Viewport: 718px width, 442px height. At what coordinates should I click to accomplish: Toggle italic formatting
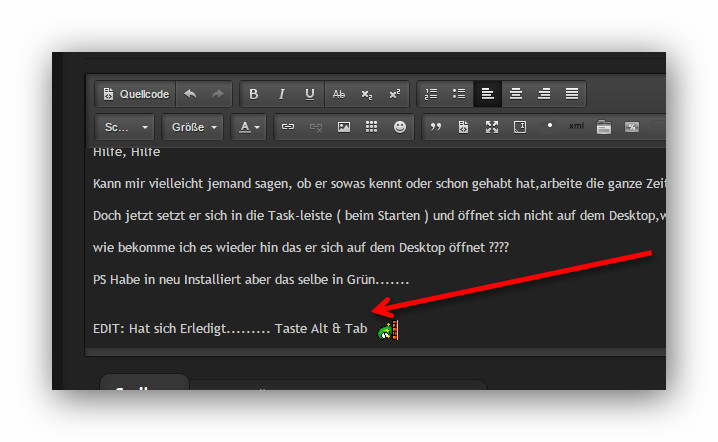(282, 94)
